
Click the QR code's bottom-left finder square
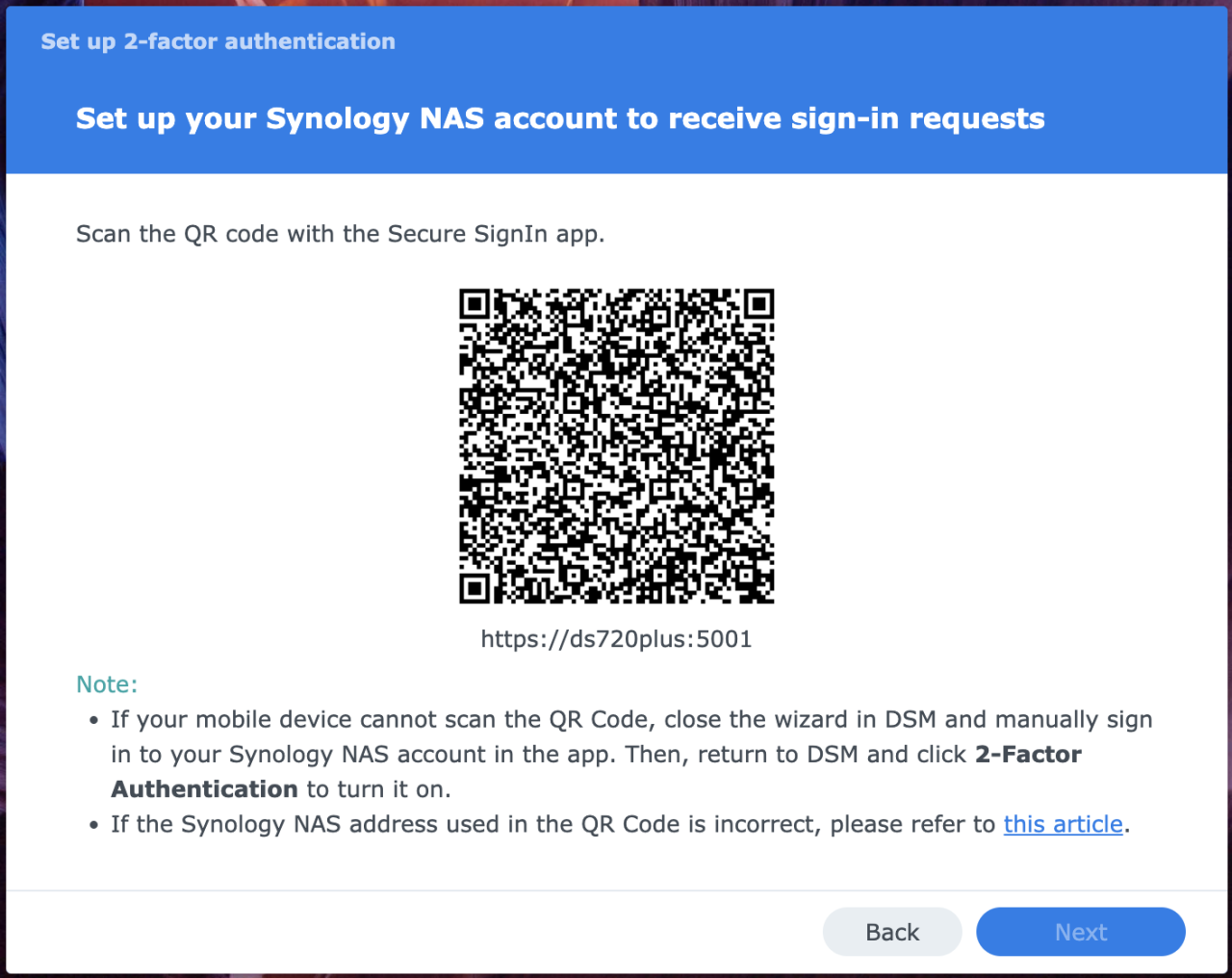(474, 589)
